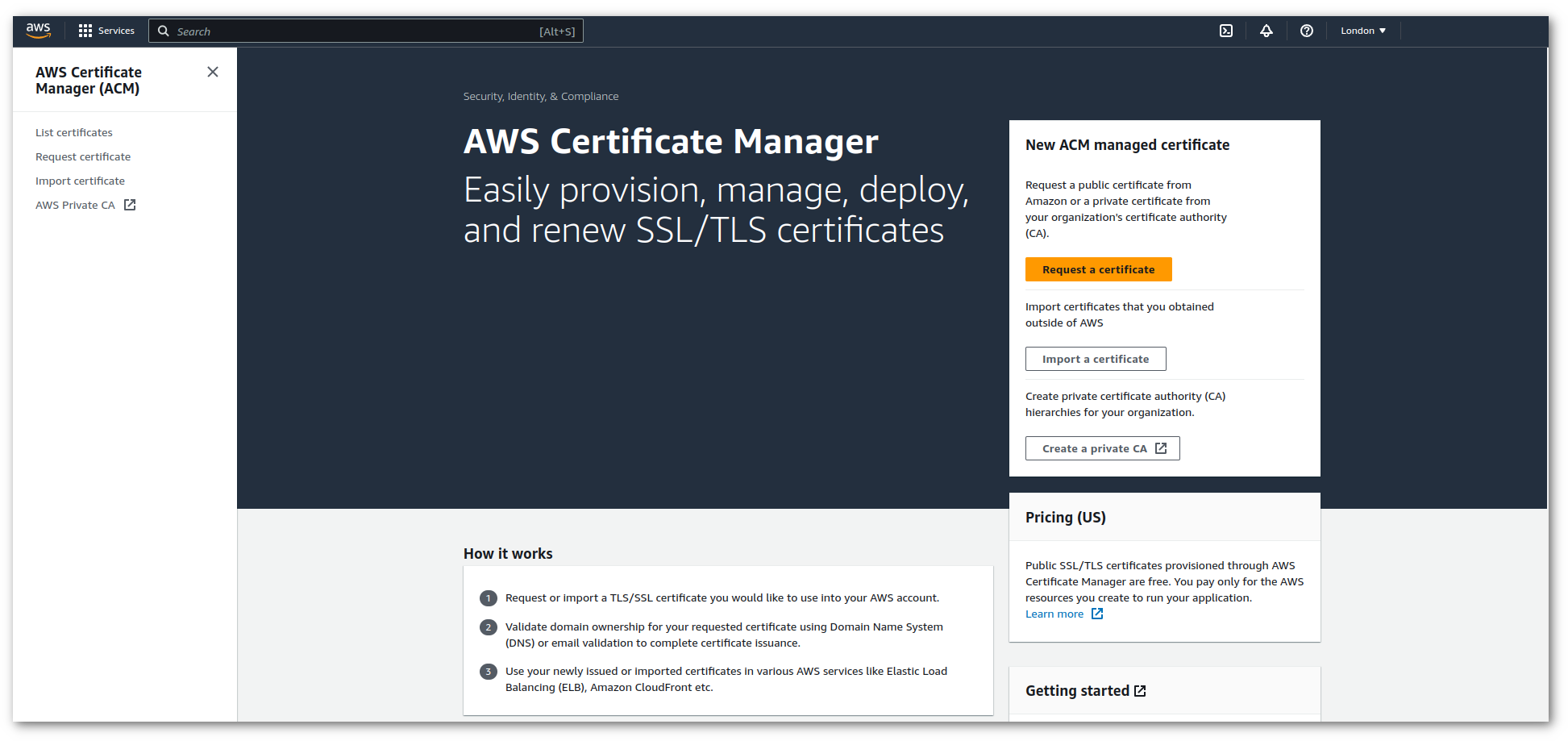The height and width of the screenshot is (741, 1568).
Task: Focus the top Search input field
Action: coord(366,31)
